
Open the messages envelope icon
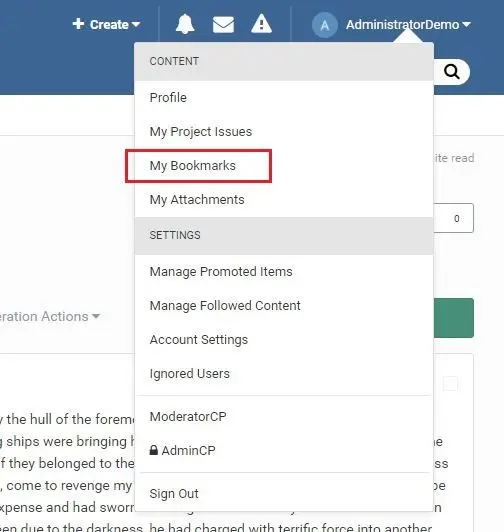[223, 25]
